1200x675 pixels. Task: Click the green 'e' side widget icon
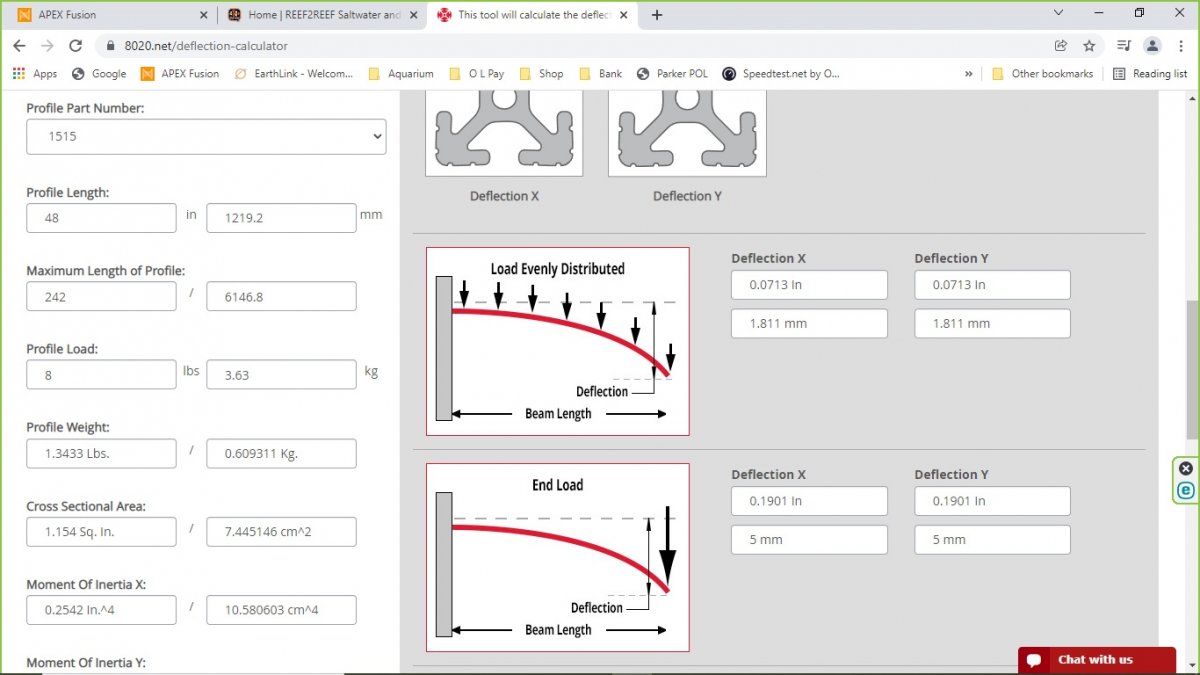1185,490
